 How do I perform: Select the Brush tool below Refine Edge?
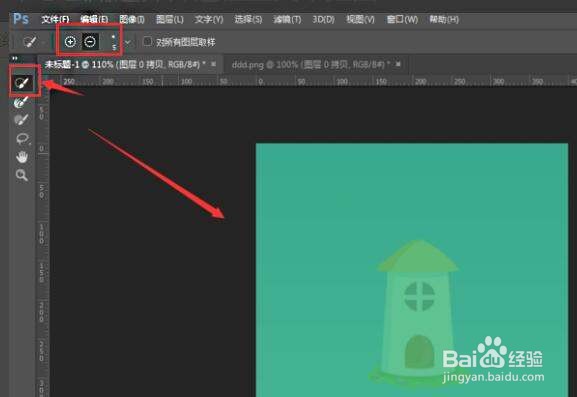(x=21, y=120)
